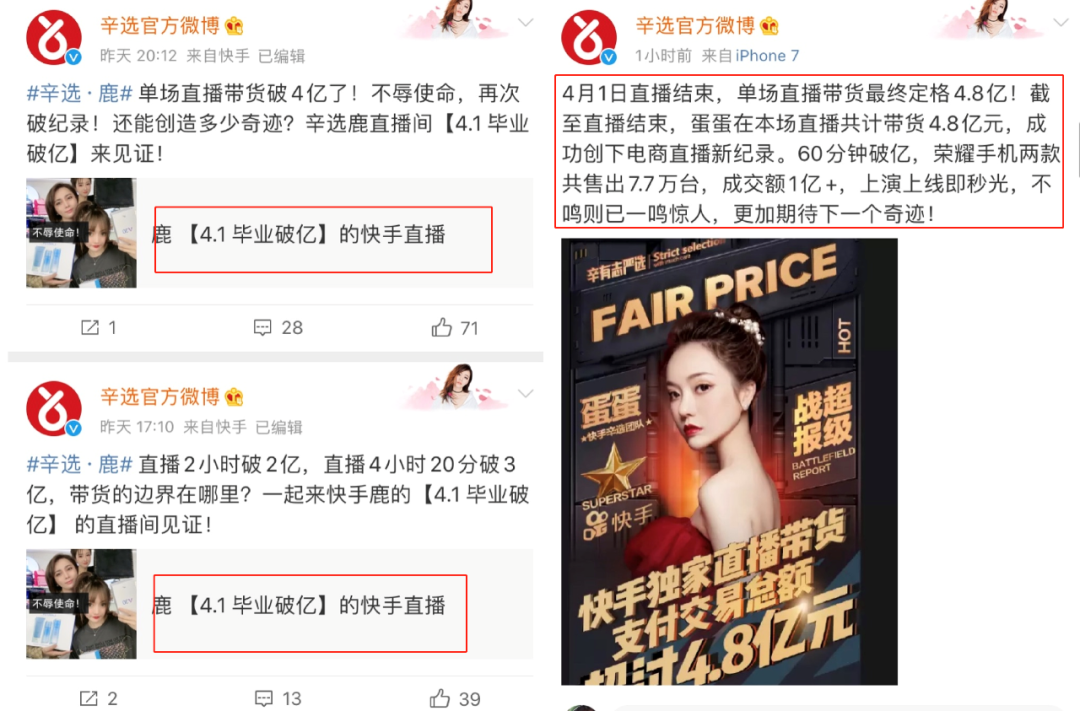Open #辛选·鹿# hashtag in the 20:12 post
The image size is (1080, 711).
pyautogui.click(x=79, y=93)
